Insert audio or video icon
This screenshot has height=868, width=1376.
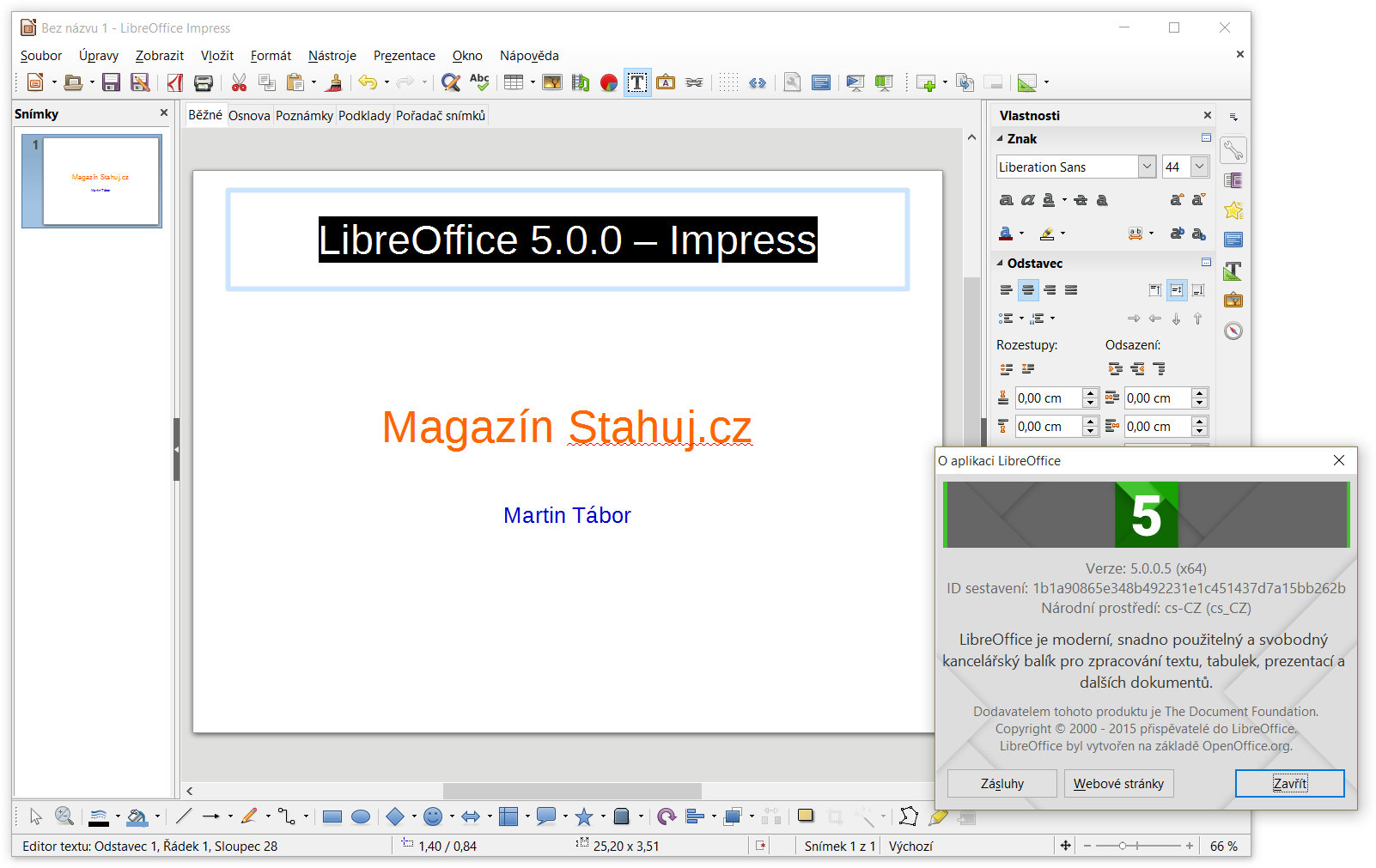(581, 82)
